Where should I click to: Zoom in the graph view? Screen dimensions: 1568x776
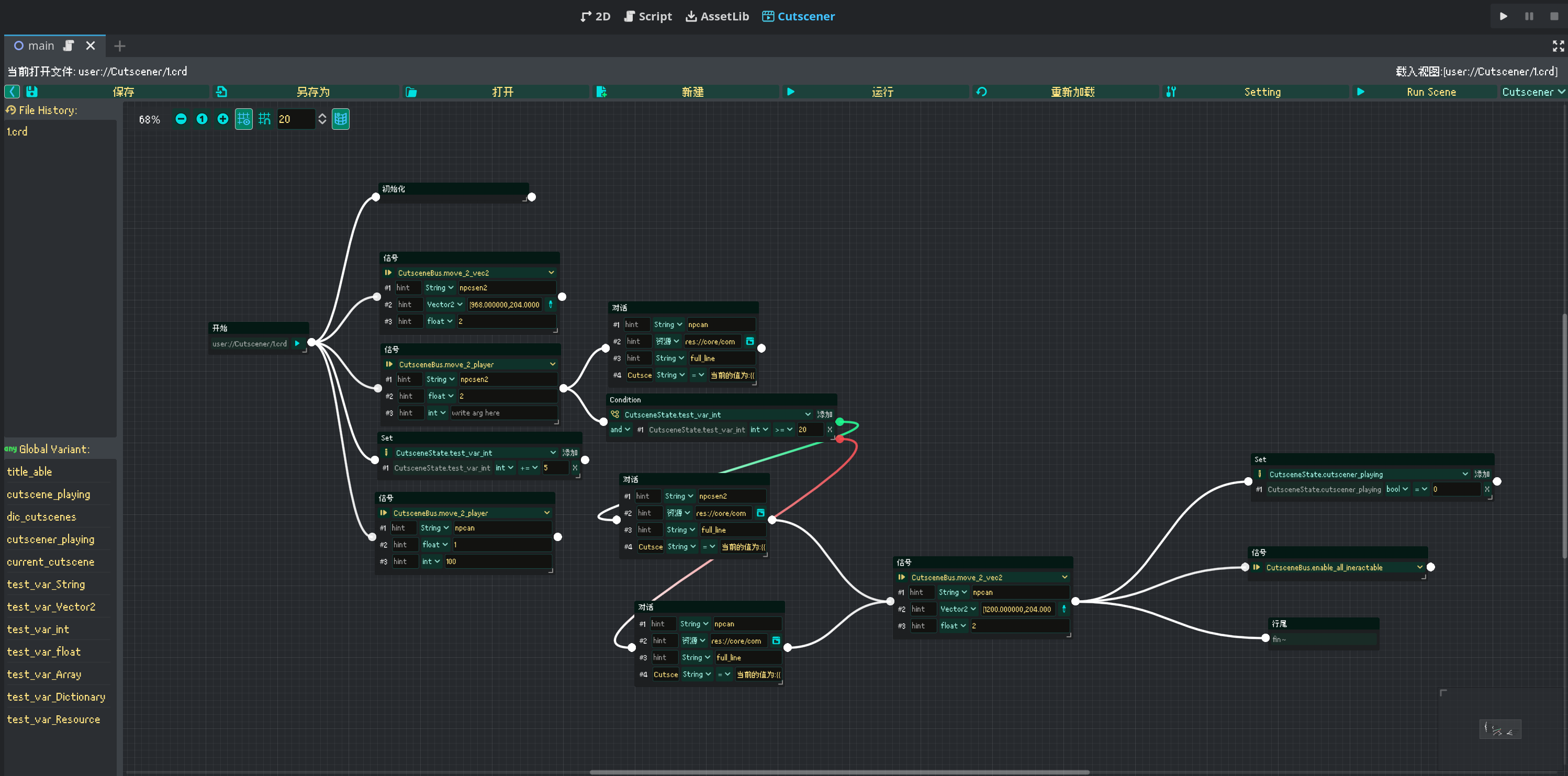pyautogui.click(x=223, y=119)
